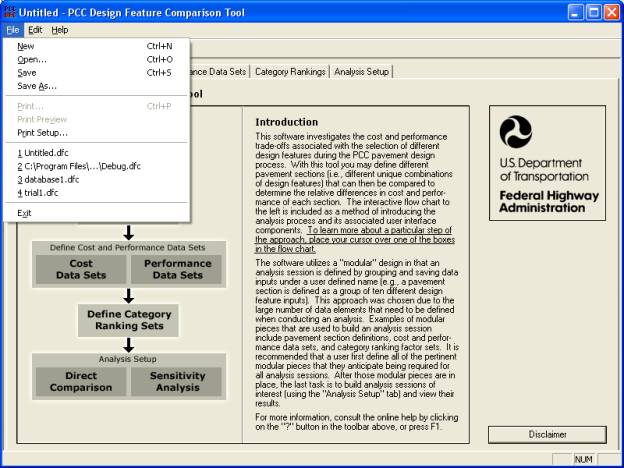
Task: Click 'Define Cost and Performance Data Sets' label
Action: point(127,248)
